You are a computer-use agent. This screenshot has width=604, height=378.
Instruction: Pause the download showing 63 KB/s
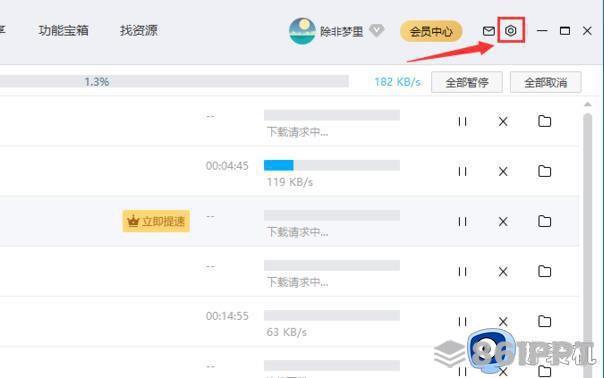462,322
